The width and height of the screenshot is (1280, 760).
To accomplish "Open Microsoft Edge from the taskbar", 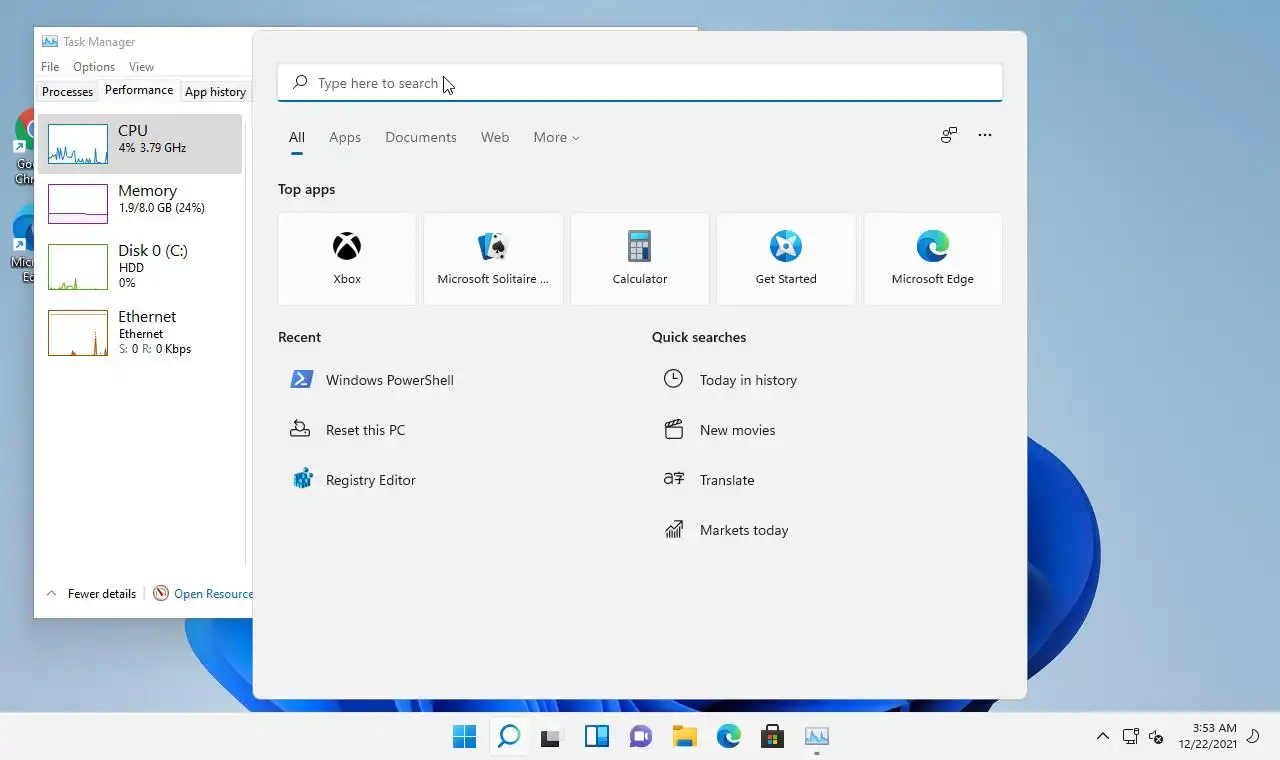I will tap(729, 737).
